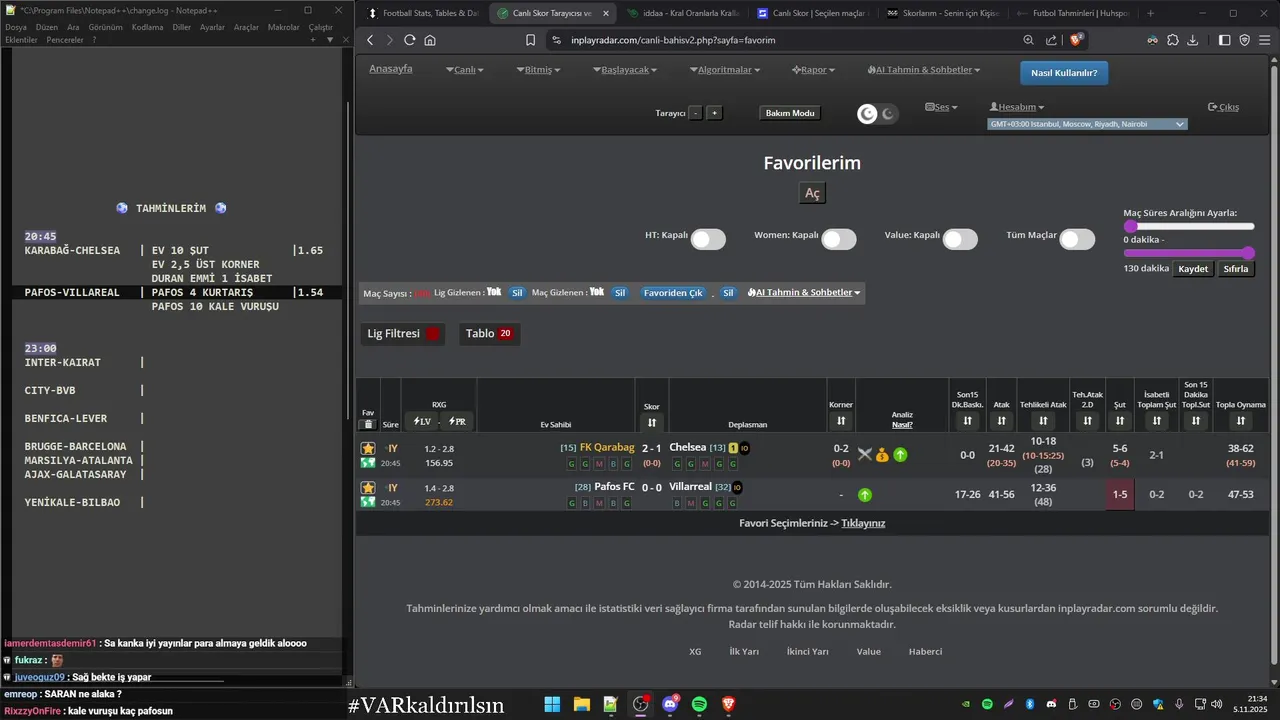Open AI Tahmin & Sohbetler in filter bar
The image size is (1280, 720).
(804, 293)
